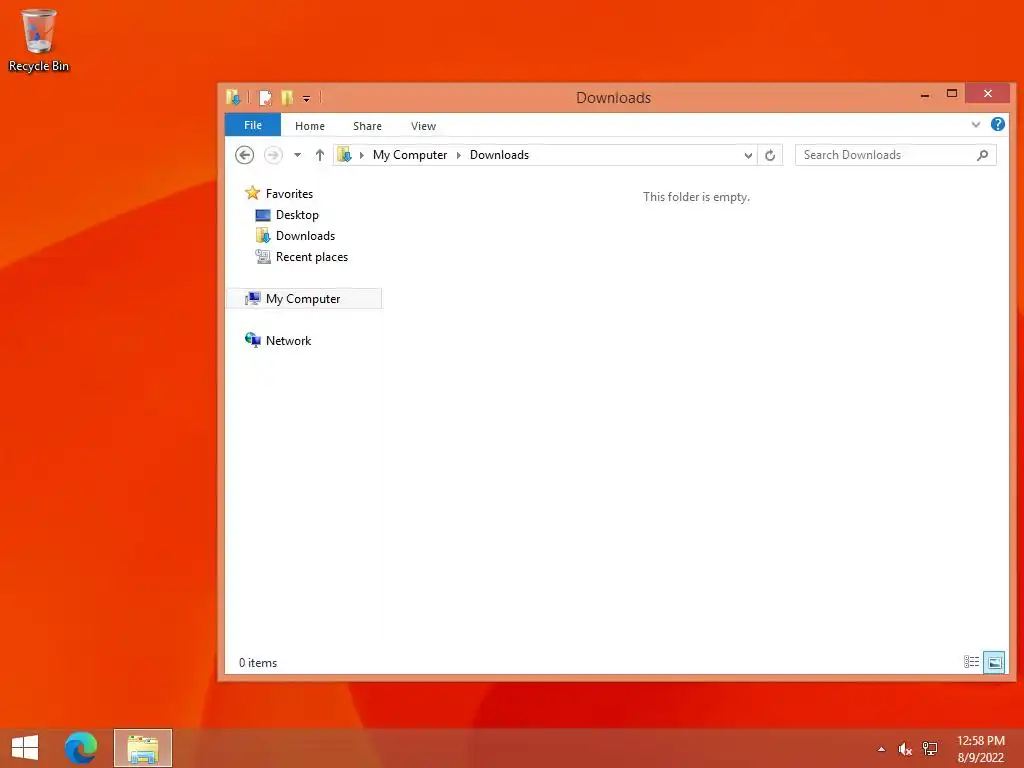Expand the ribbon with the chevron
1024x768 pixels.
976,124
